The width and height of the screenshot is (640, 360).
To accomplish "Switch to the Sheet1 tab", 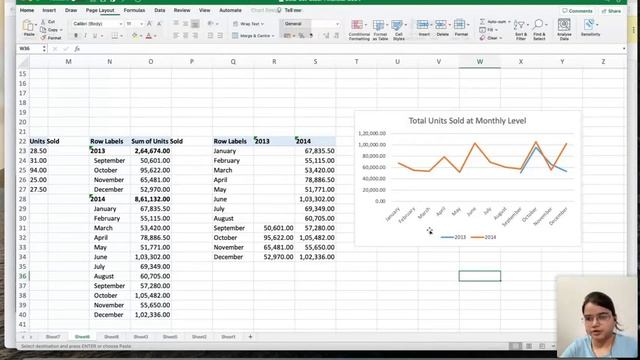I will (x=228, y=337).
